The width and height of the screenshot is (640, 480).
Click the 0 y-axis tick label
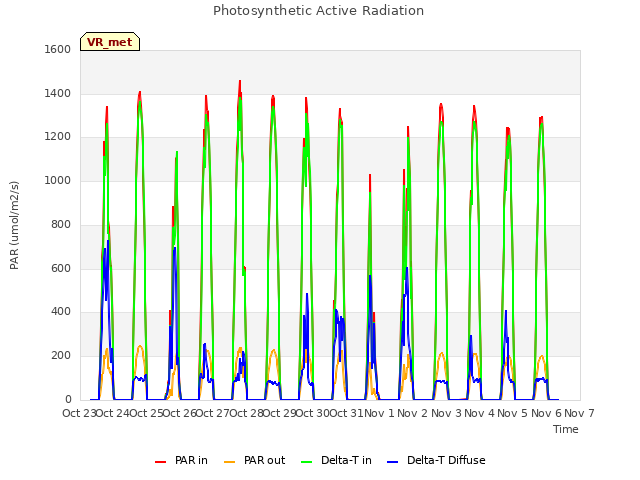pyautogui.click(x=68, y=400)
